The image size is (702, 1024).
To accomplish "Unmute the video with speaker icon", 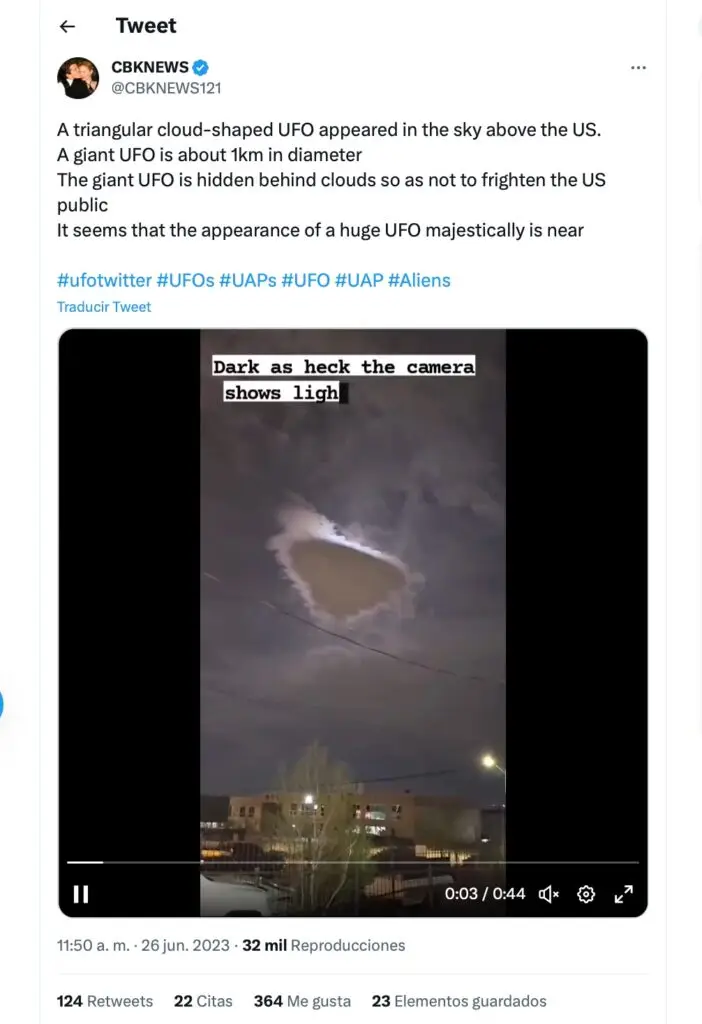I will click(x=549, y=894).
